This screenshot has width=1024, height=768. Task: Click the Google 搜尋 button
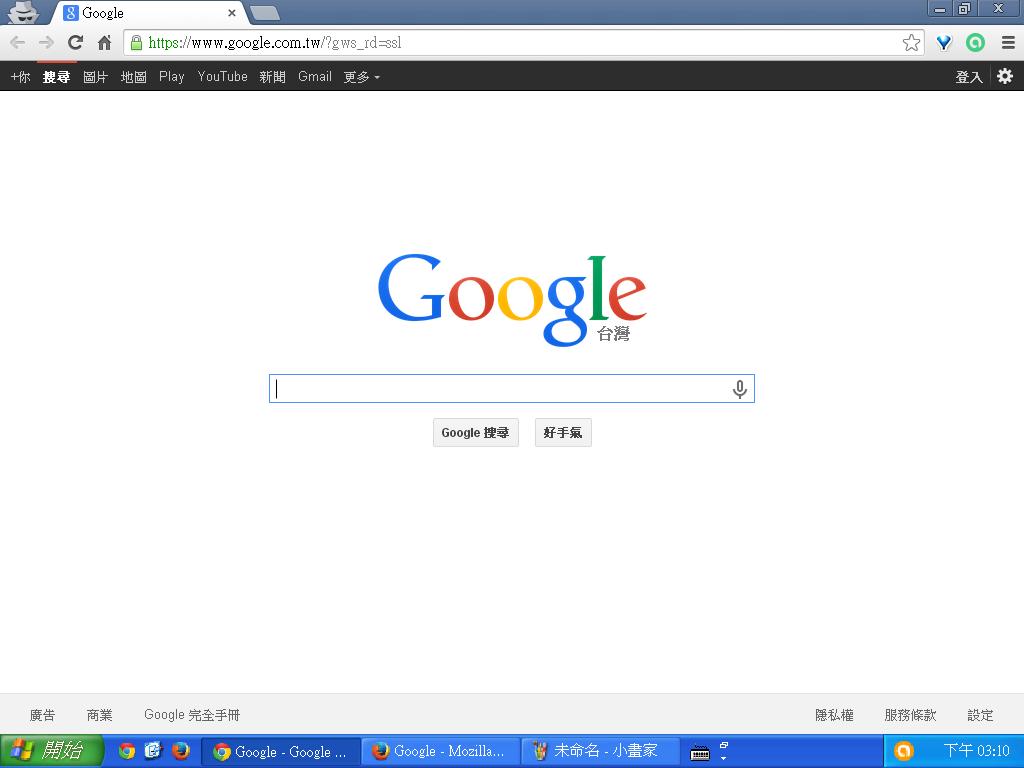(475, 432)
